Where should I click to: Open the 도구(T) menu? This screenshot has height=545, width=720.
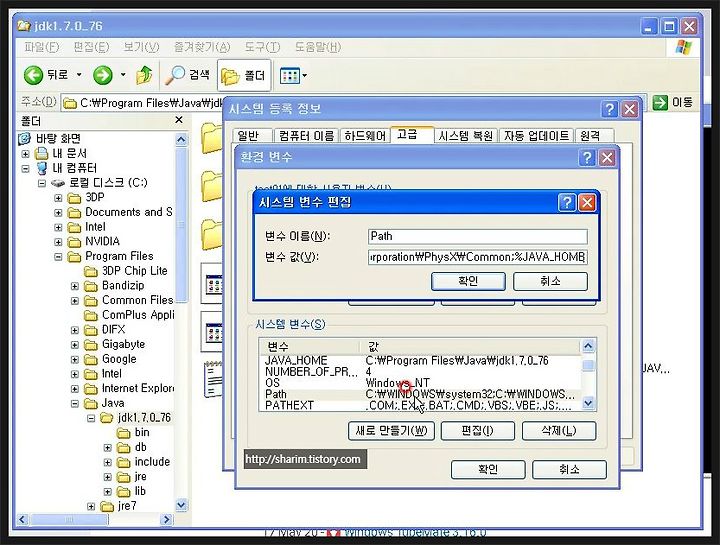[262, 47]
